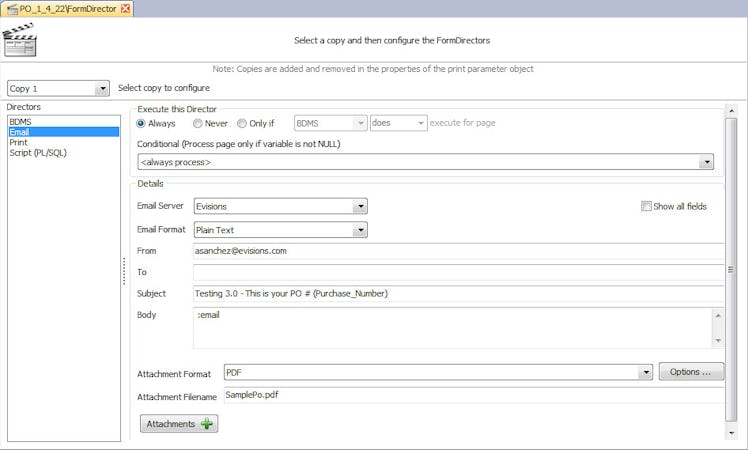This screenshot has height=450, width=748.
Task: Click the FormDirector clapperboard icon
Action: tap(19, 42)
